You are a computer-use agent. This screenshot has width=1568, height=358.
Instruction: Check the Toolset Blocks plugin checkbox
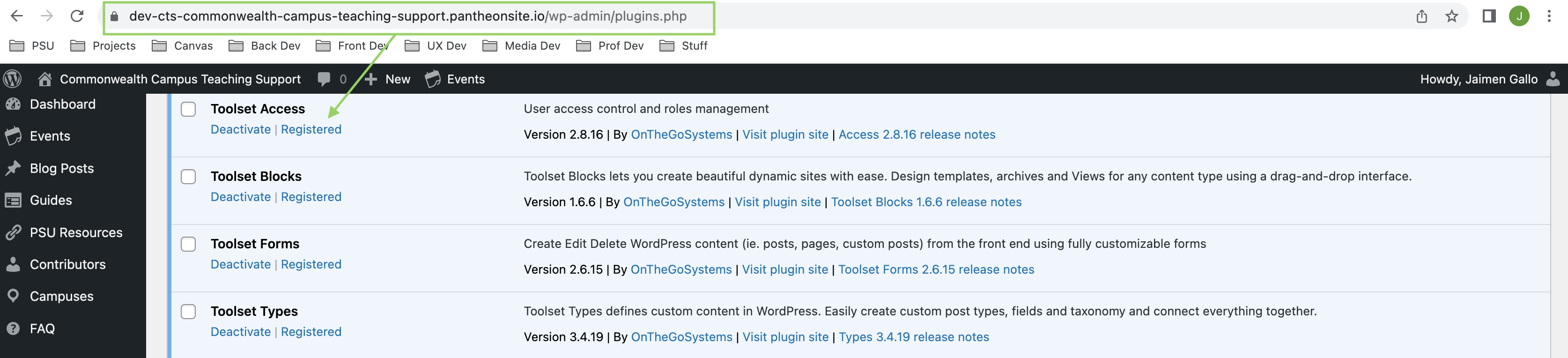point(188,177)
